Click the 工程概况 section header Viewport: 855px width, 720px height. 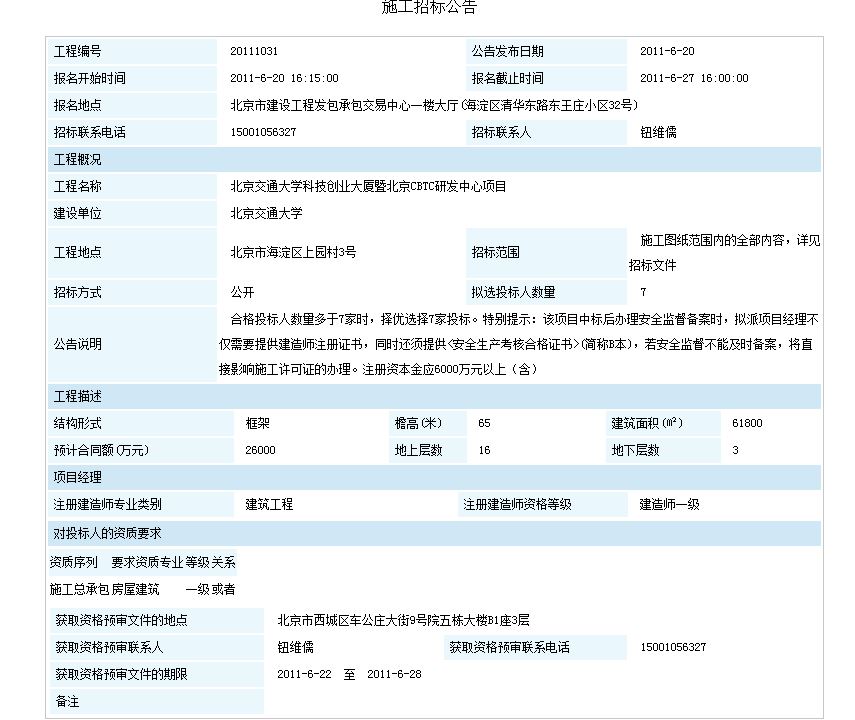(78, 160)
